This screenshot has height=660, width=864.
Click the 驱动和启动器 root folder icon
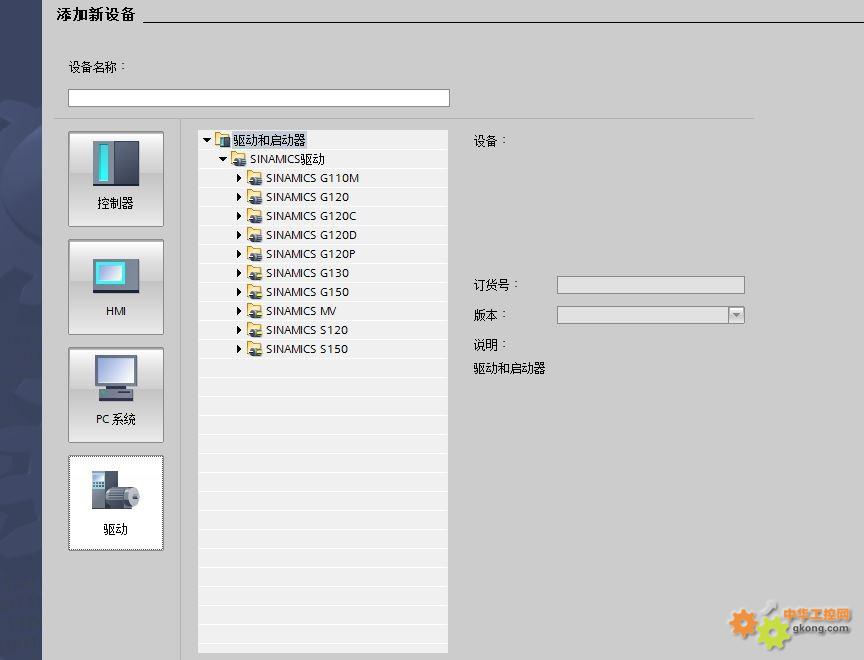click(x=223, y=140)
